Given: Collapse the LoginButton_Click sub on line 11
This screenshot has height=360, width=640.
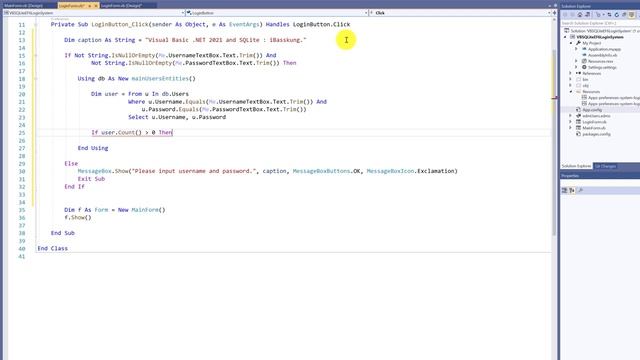Looking at the screenshot, I should [36, 24].
